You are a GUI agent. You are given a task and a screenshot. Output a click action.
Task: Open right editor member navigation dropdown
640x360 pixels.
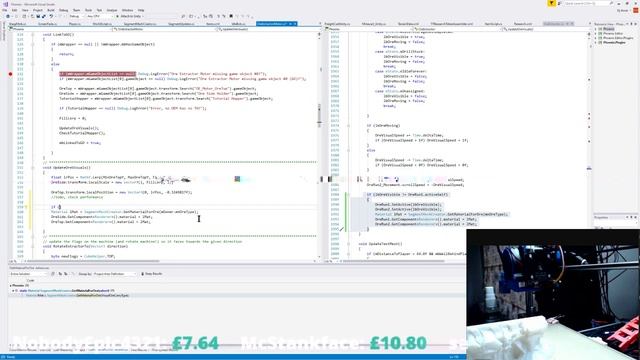546,29
